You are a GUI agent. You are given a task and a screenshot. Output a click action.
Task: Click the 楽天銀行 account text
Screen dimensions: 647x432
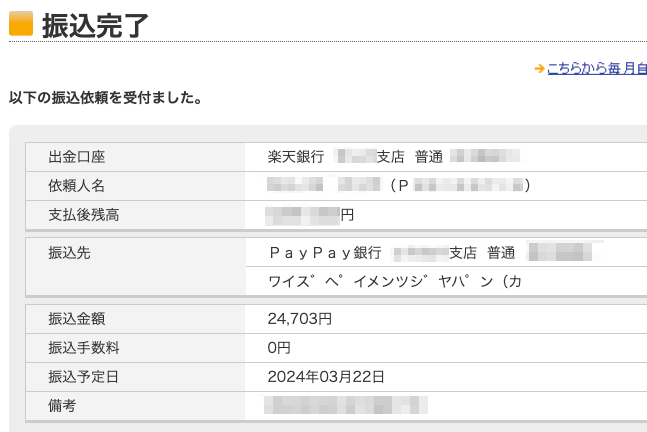[x=296, y=157]
